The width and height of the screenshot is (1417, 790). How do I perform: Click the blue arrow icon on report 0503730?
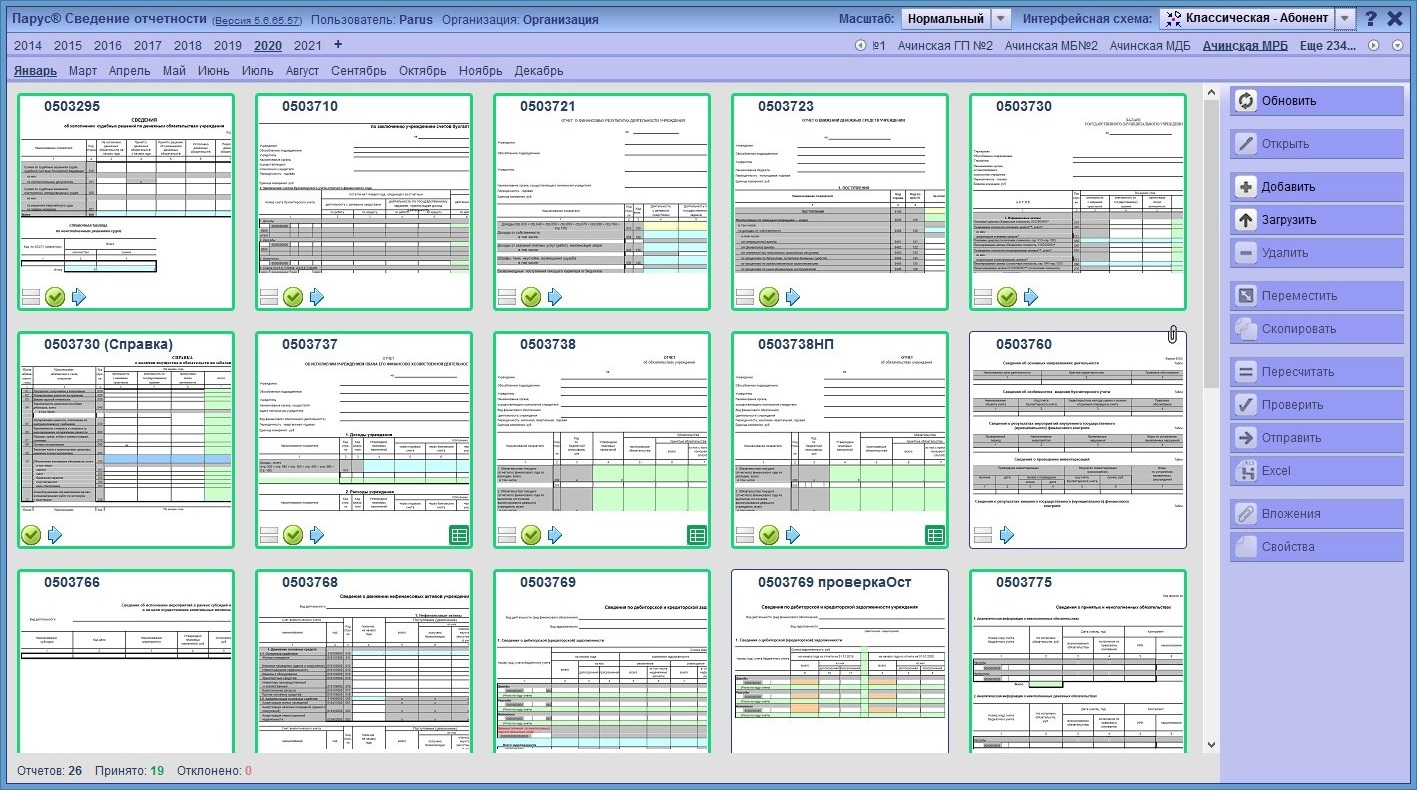(1031, 297)
